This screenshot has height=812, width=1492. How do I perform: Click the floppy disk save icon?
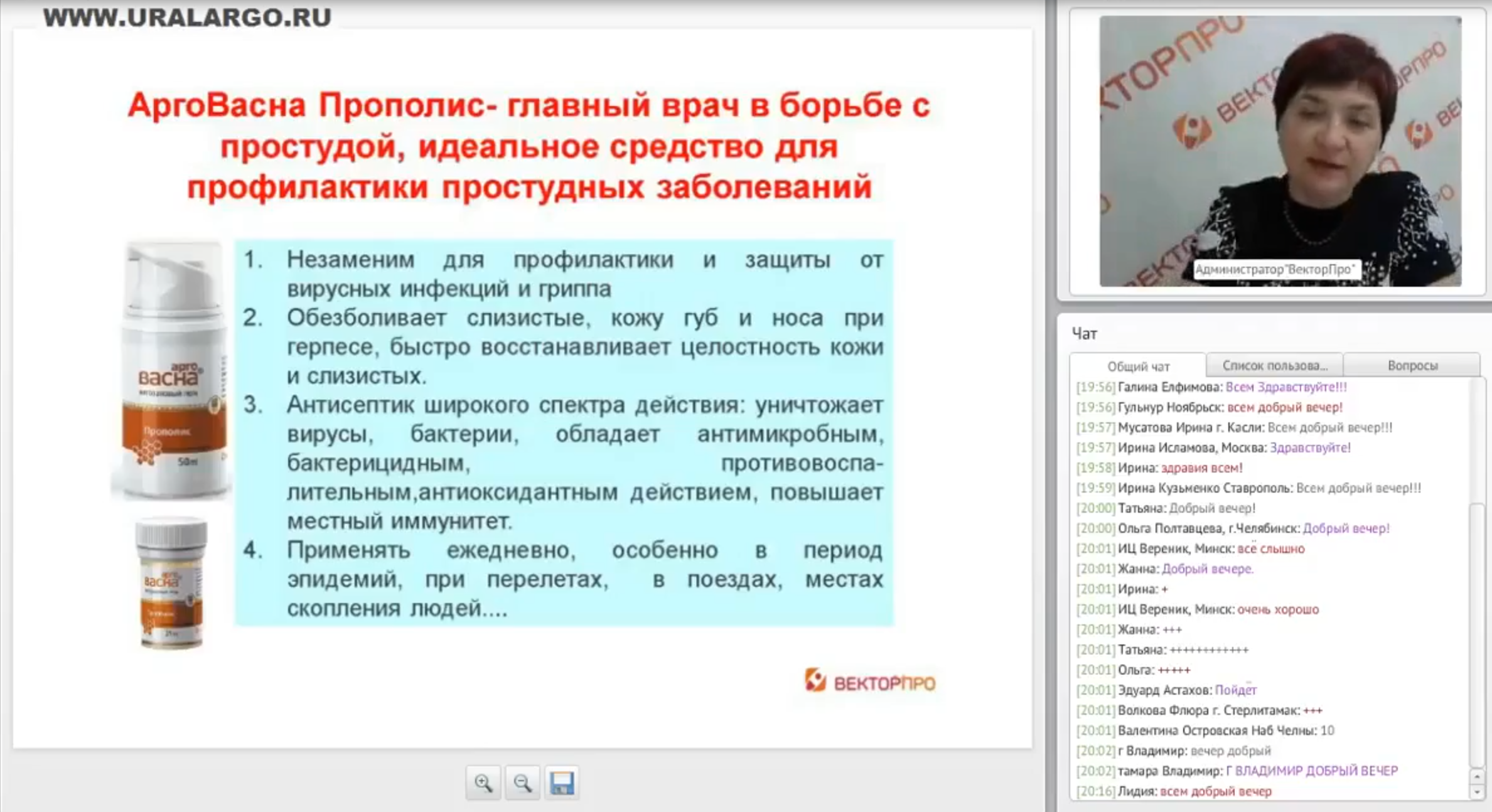point(562,783)
